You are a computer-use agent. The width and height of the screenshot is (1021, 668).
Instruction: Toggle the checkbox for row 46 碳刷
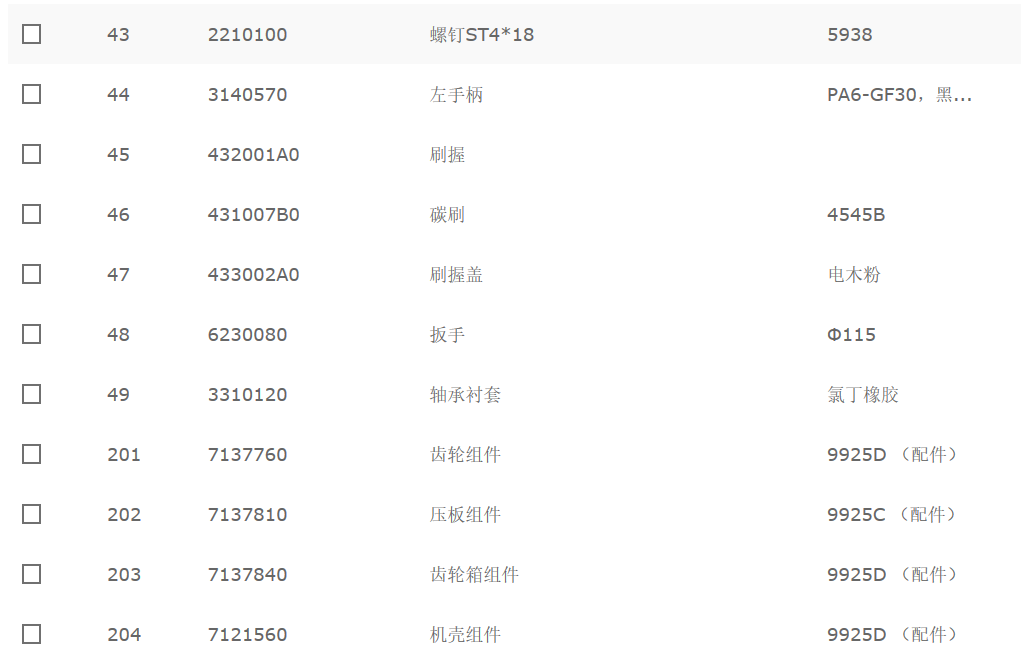[x=31, y=214]
